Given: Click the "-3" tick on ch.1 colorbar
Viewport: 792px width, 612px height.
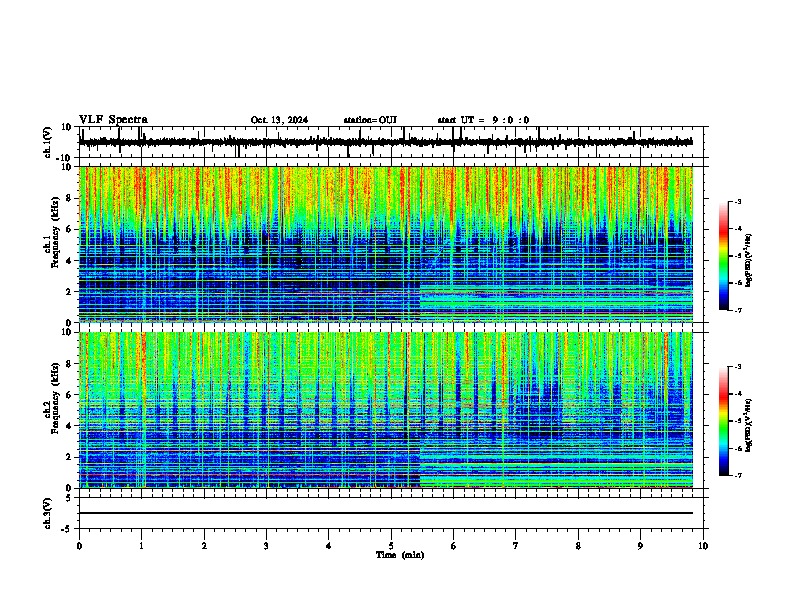Looking at the screenshot, I should 737,201.
